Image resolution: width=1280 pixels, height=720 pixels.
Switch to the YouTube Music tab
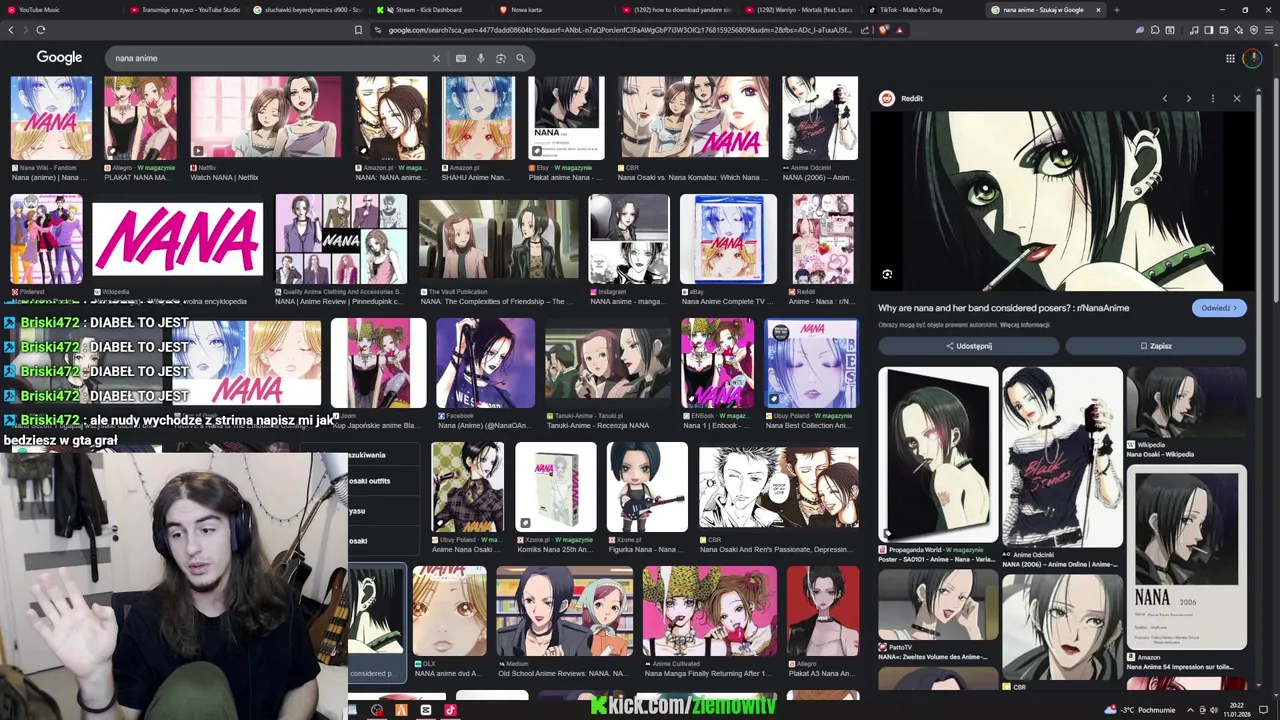(60, 10)
